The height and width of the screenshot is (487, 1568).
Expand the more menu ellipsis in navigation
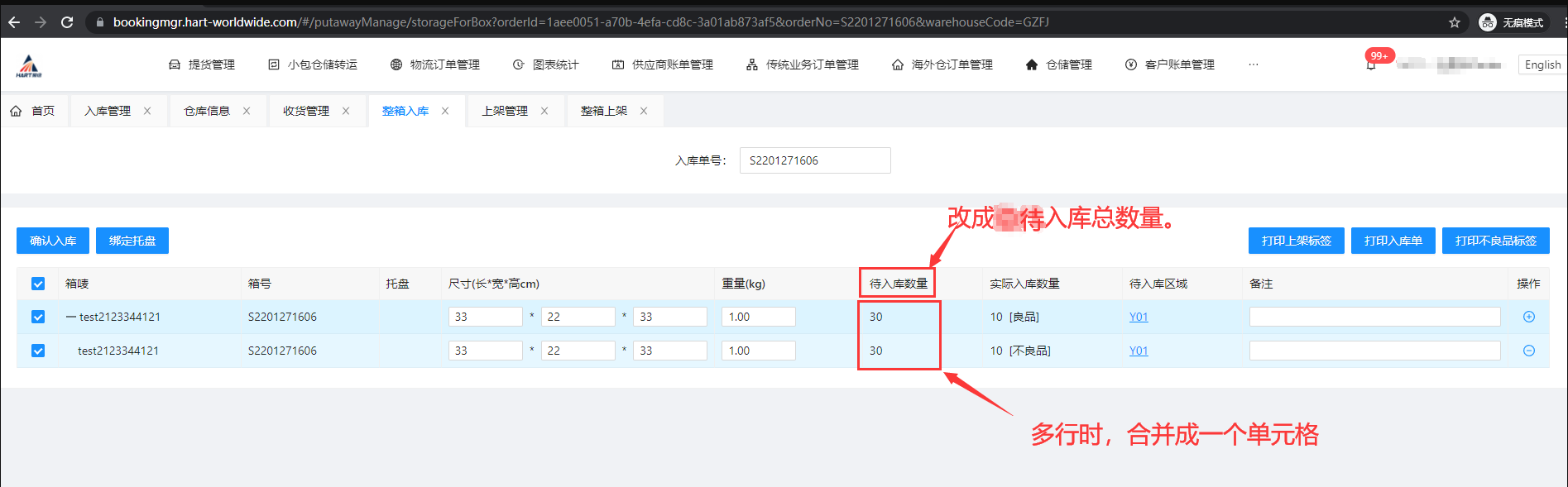tap(1253, 64)
